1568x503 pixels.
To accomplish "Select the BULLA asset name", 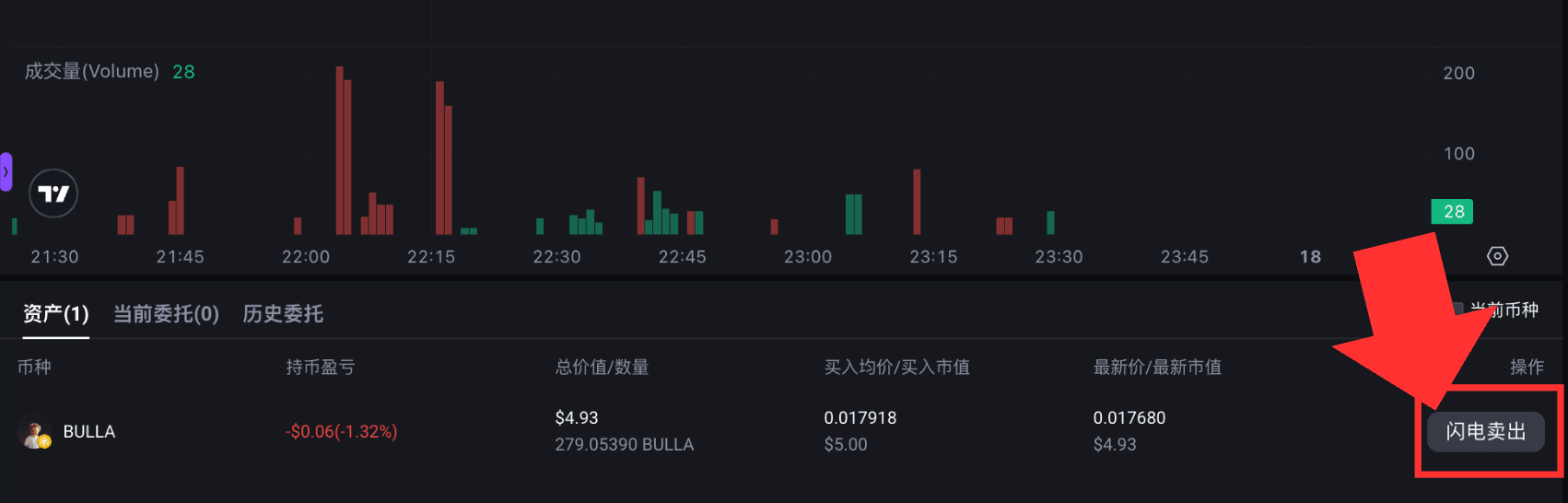I will [x=89, y=432].
